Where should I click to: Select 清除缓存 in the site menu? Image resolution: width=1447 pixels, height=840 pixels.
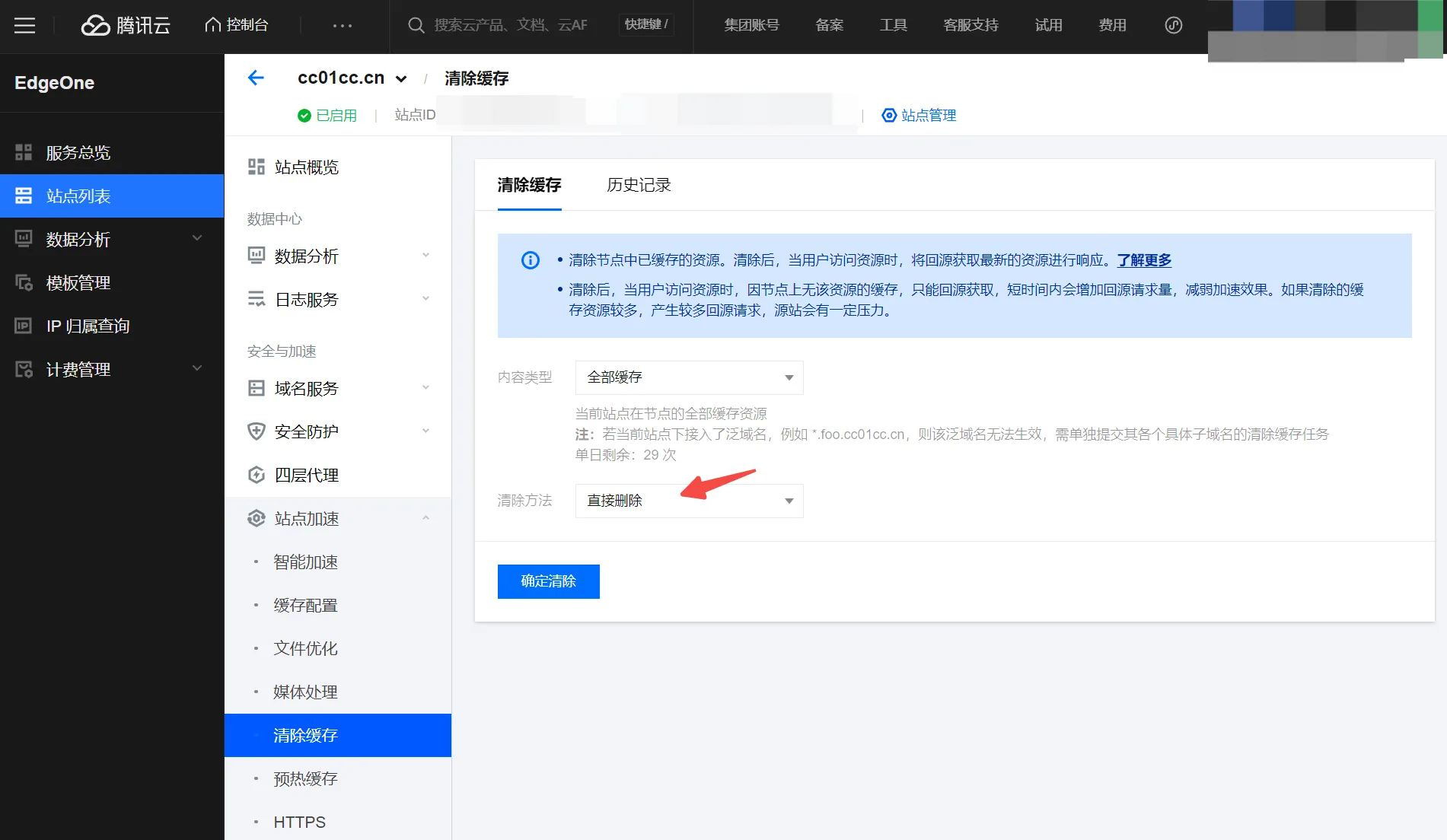coord(338,735)
